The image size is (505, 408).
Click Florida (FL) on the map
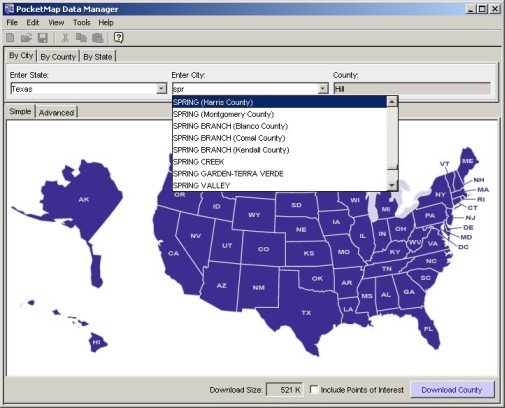coord(428,329)
